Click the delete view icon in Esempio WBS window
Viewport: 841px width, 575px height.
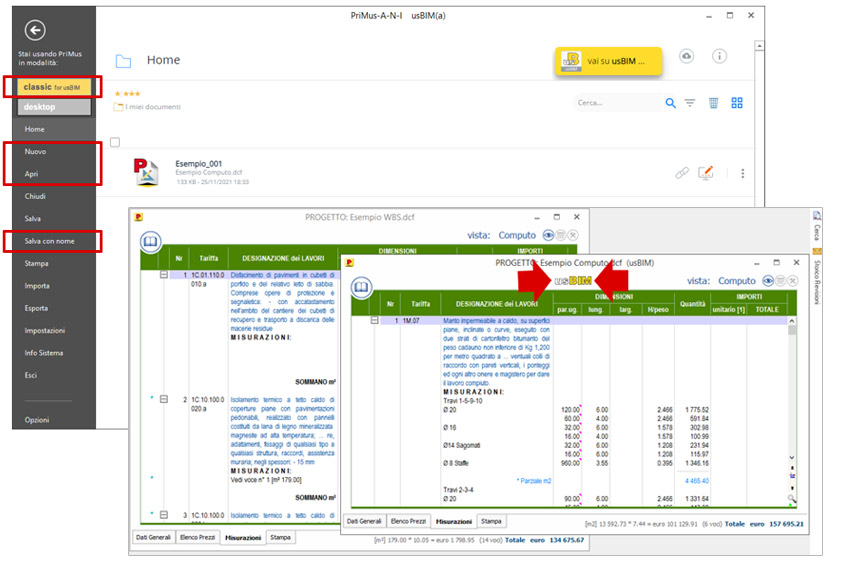pyautogui.click(x=560, y=235)
